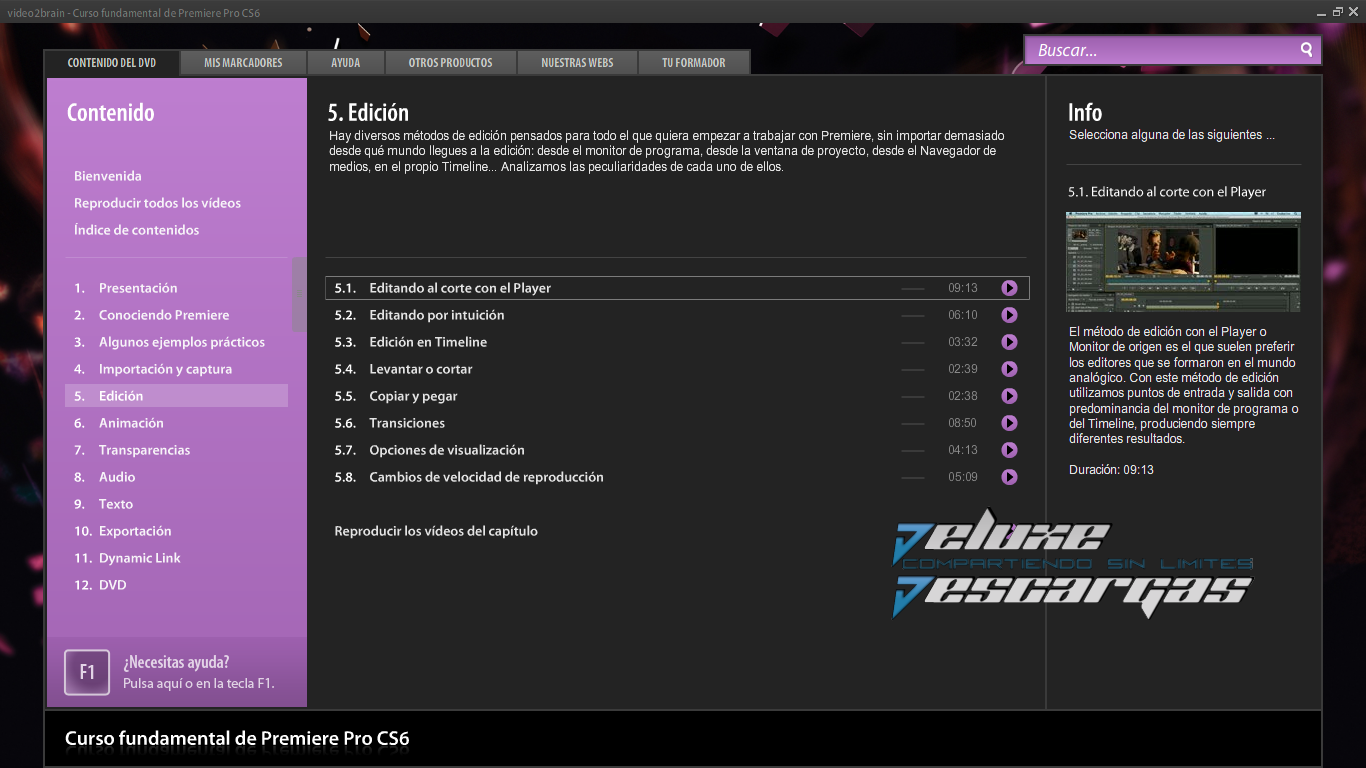This screenshot has width=1366, height=768.
Task: Play video 5.1 Editando al corte con el Player
Action: 1009,288
